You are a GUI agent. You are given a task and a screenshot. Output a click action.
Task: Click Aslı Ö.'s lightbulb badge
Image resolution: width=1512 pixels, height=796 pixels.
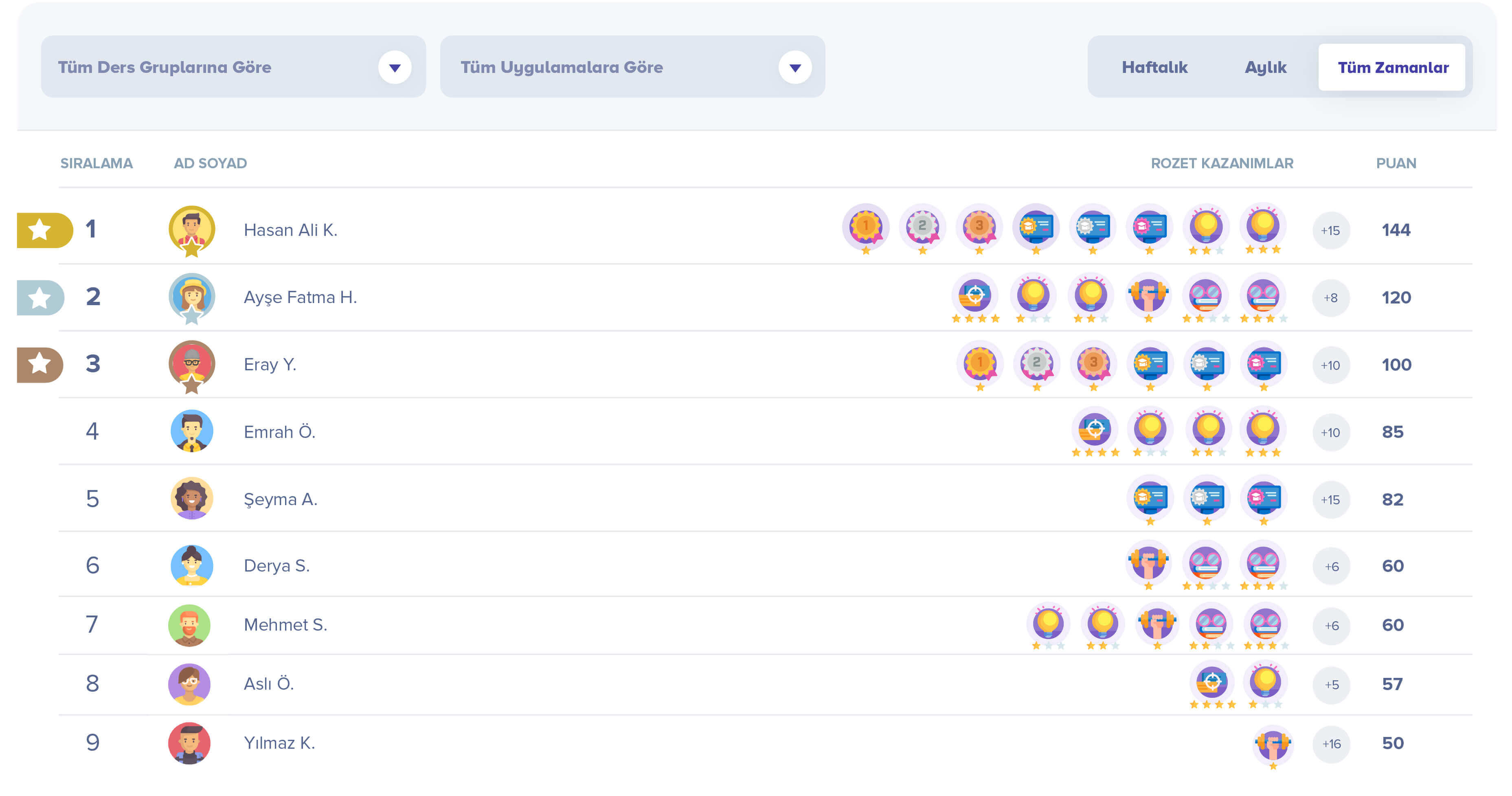click(1265, 682)
